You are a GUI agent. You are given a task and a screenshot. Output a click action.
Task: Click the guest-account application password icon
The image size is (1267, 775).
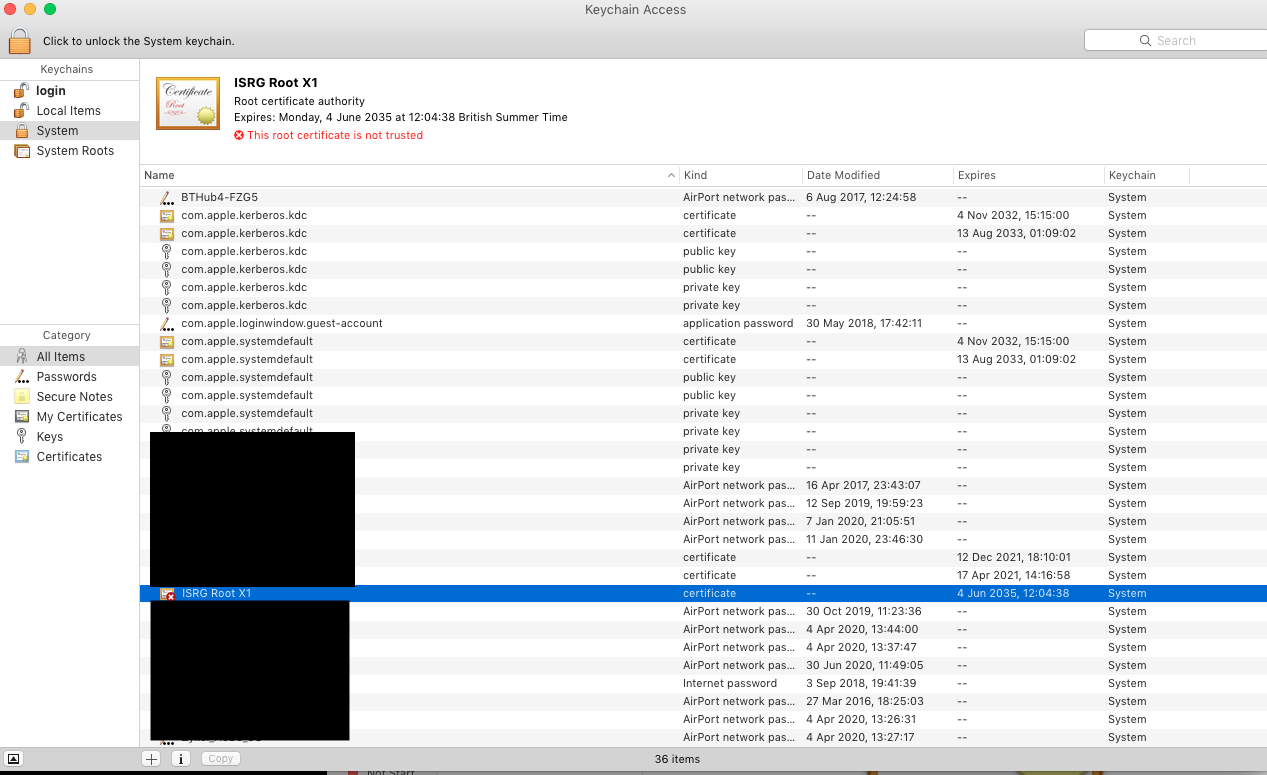pos(167,324)
